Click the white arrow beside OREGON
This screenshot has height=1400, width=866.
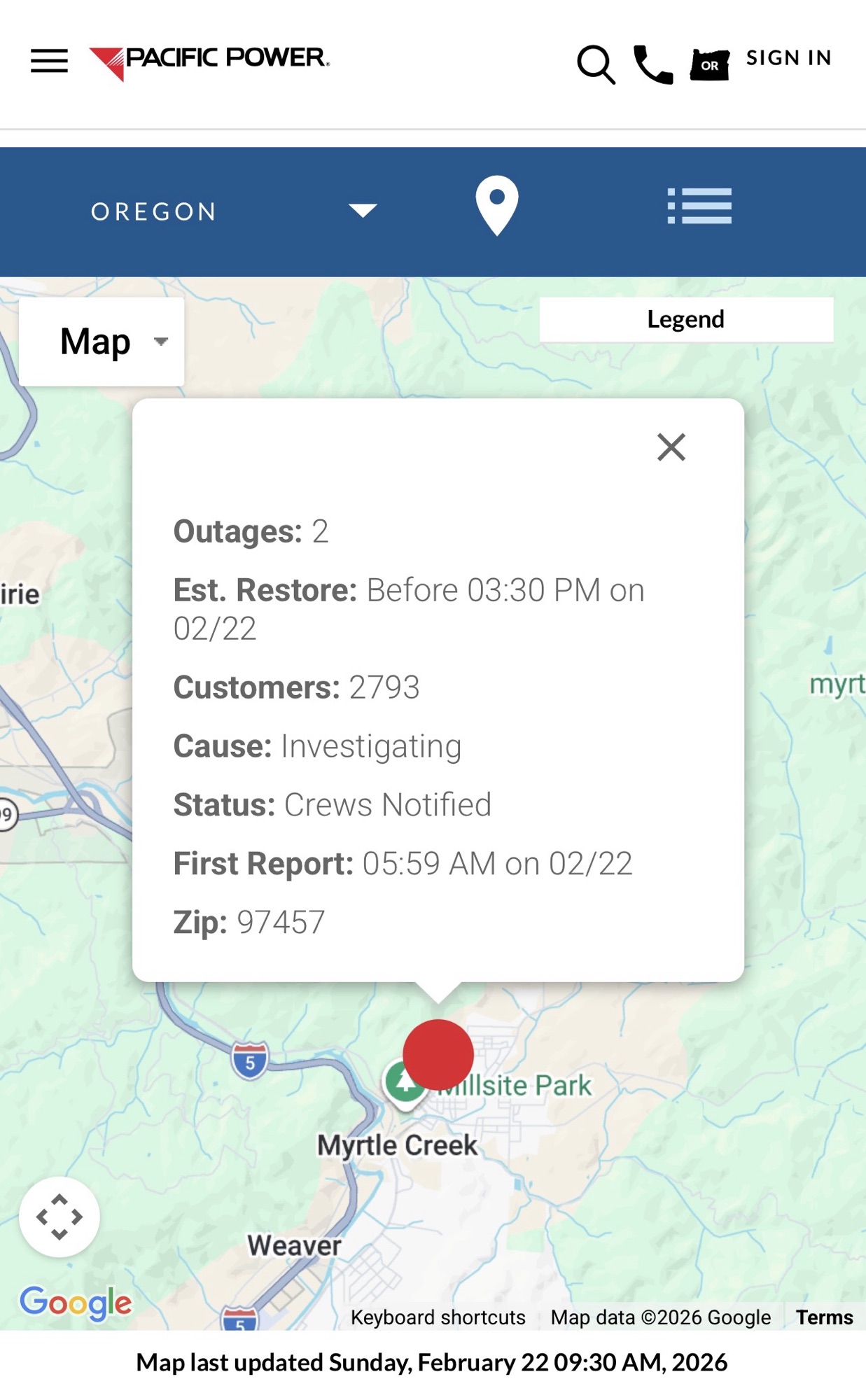[x=363, y=210]
